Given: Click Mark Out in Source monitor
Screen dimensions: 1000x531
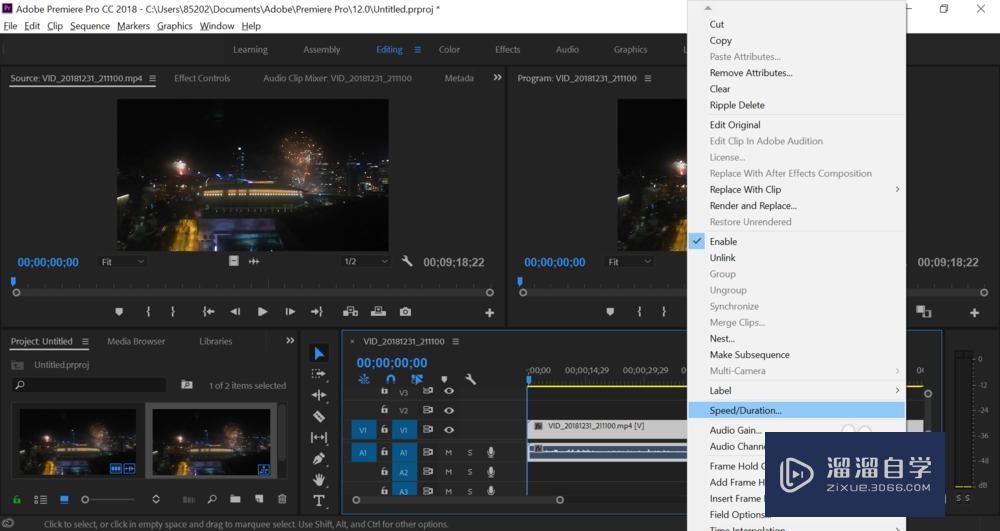Looking at the screenshot, I should point(173,312).
